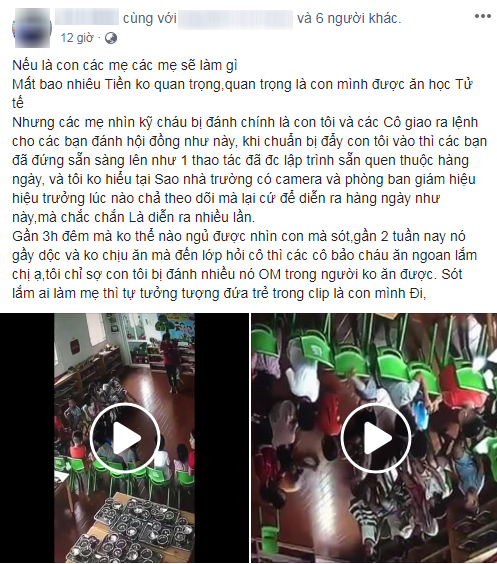
Task: Open the three-dots post options menu
Action: [x=482, y=16]
